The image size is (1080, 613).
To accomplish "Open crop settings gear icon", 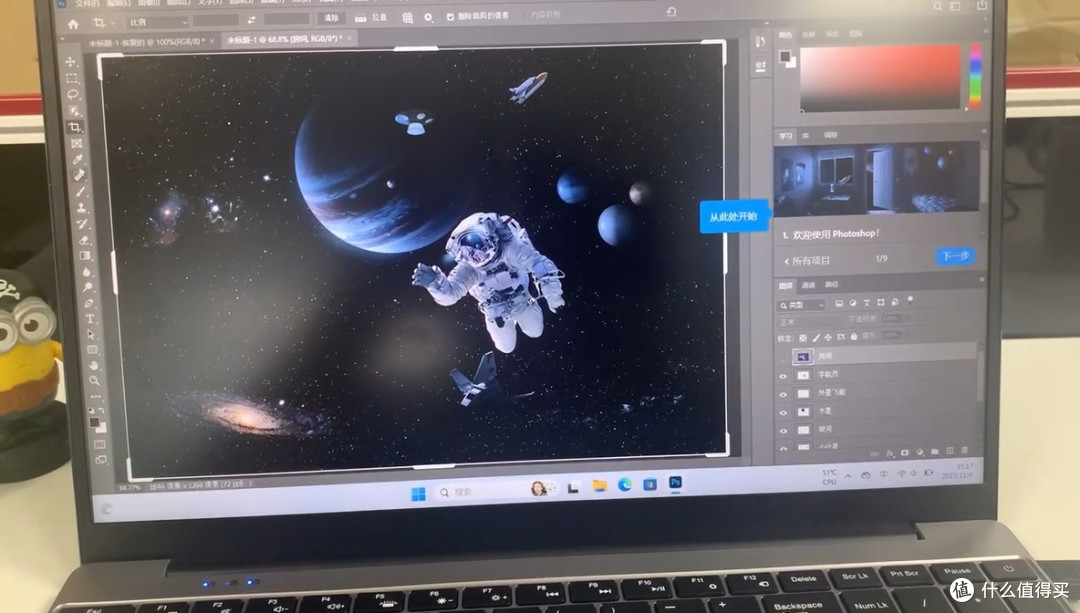I will click(428, 17).
